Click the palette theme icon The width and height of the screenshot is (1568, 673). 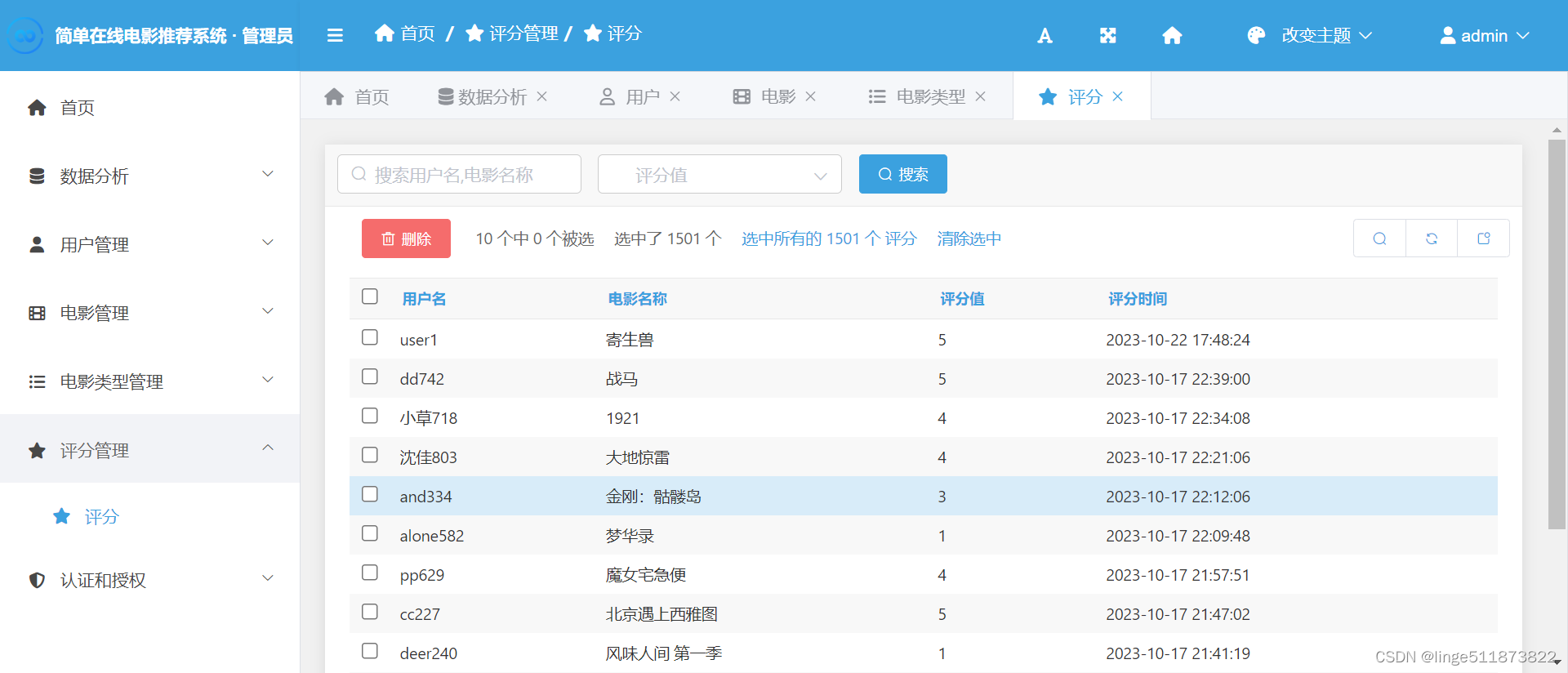pos(1256,35)
